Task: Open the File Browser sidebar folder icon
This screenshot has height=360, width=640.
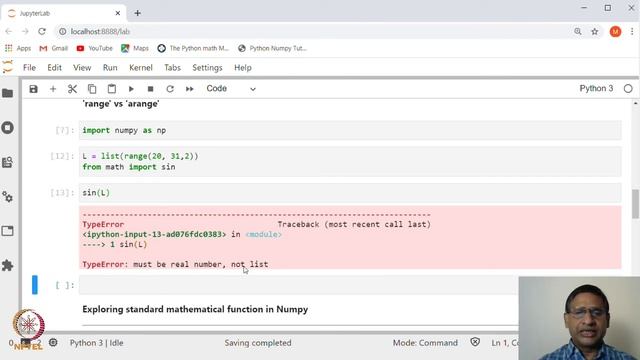Action: [x=8, y=93]
